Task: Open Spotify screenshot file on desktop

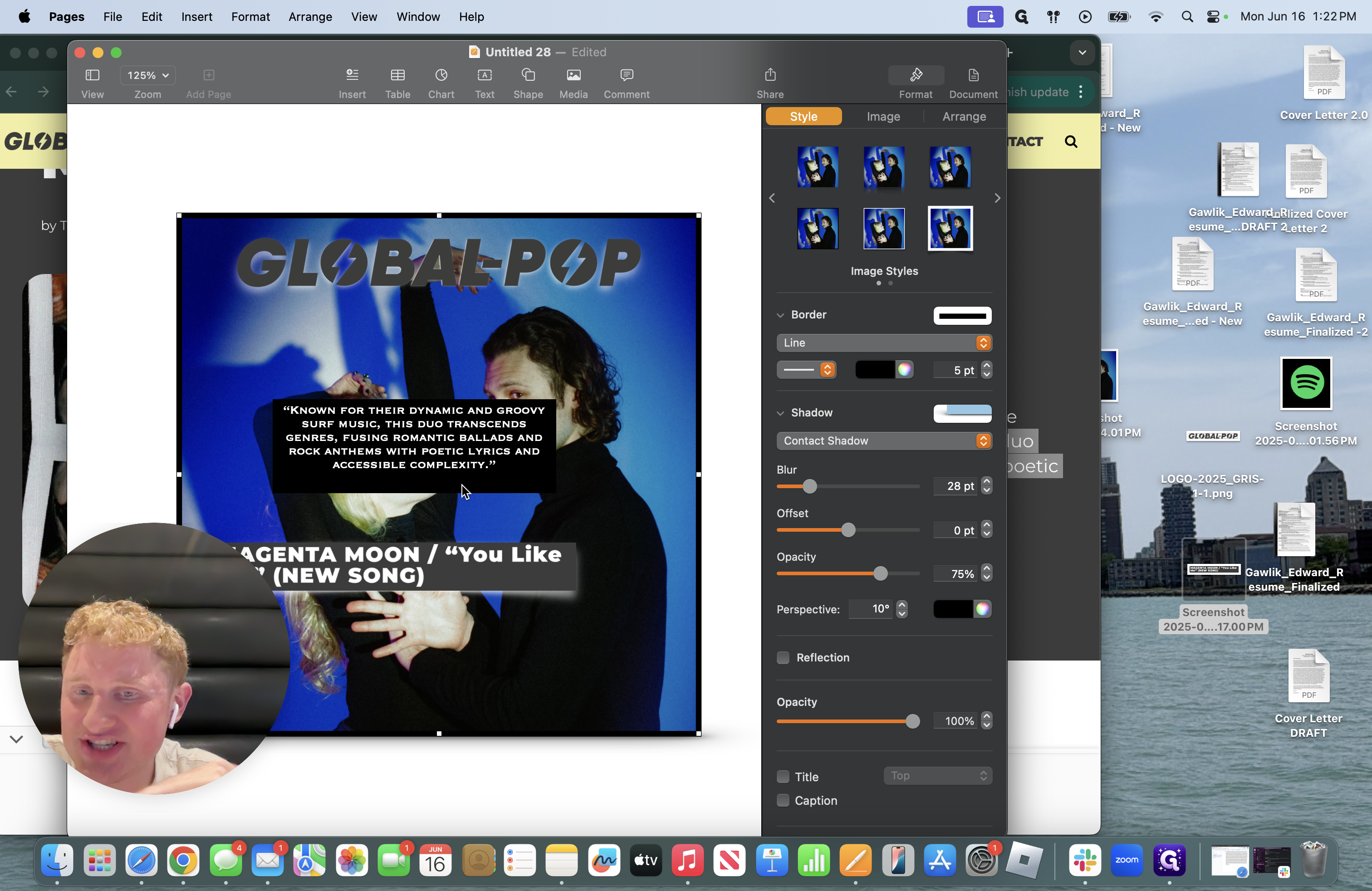Action: click(1306, 383)
